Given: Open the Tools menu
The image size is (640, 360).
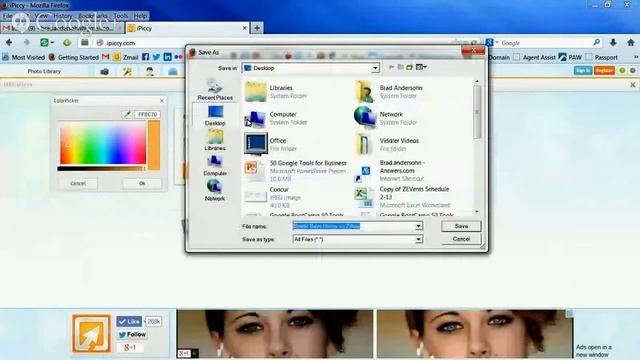Looking at the screenshot, I should [x=120, y=16].
